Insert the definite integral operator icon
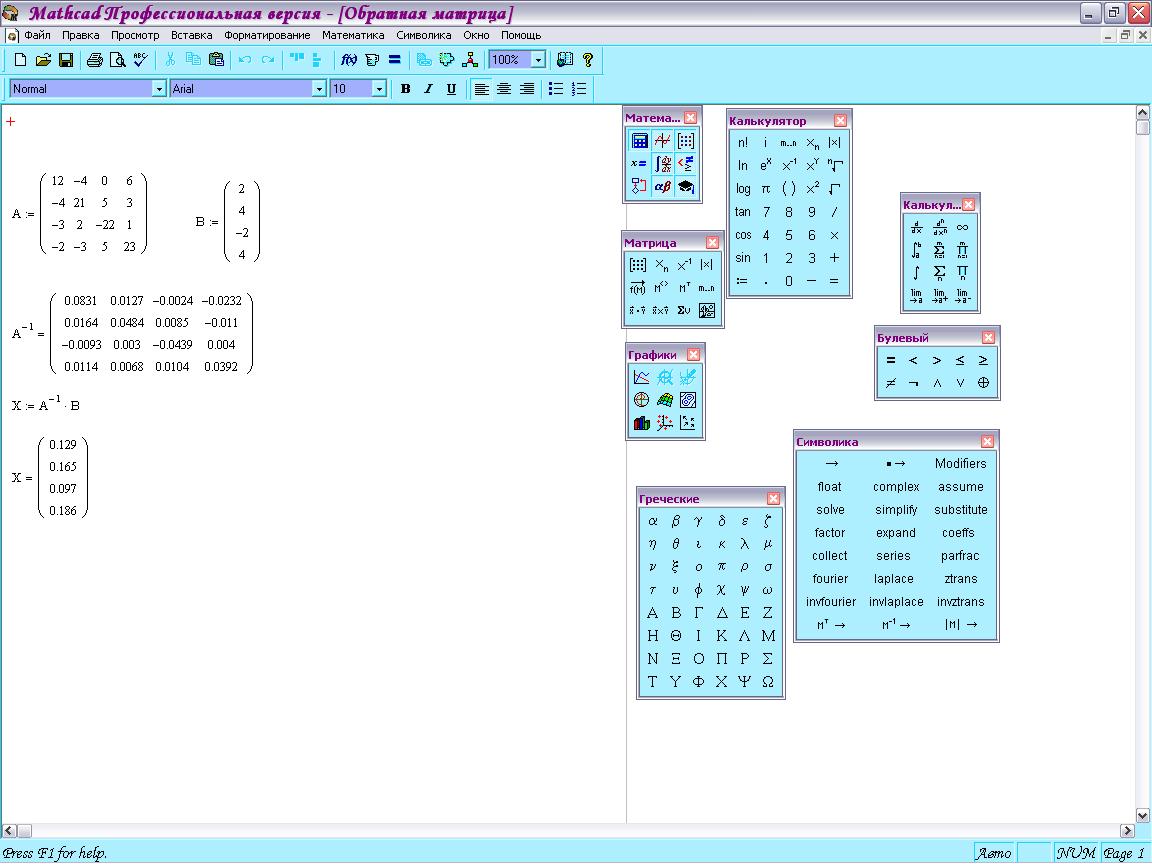Screen dimensions: 1152x864 pos(916,251)
